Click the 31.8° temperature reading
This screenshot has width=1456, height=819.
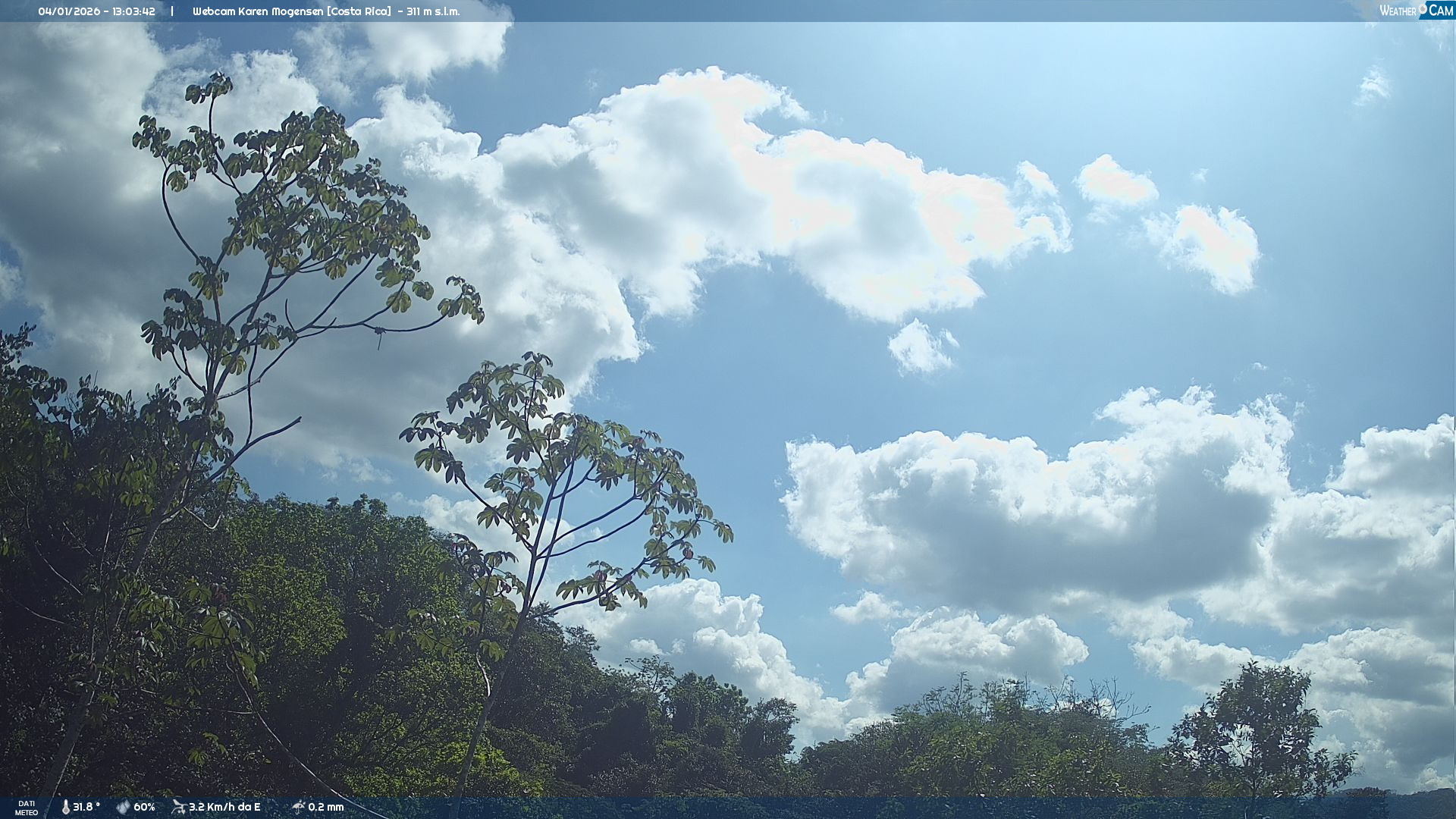tap(86, 807)
